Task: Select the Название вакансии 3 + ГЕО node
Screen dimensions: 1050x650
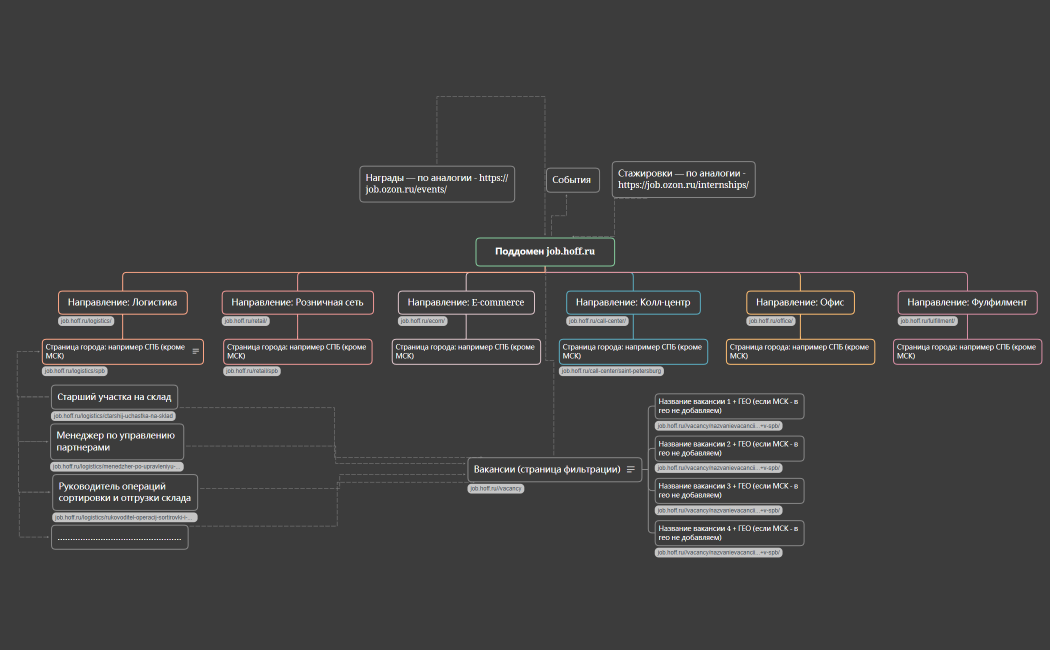Action: (x=729, y=490)
